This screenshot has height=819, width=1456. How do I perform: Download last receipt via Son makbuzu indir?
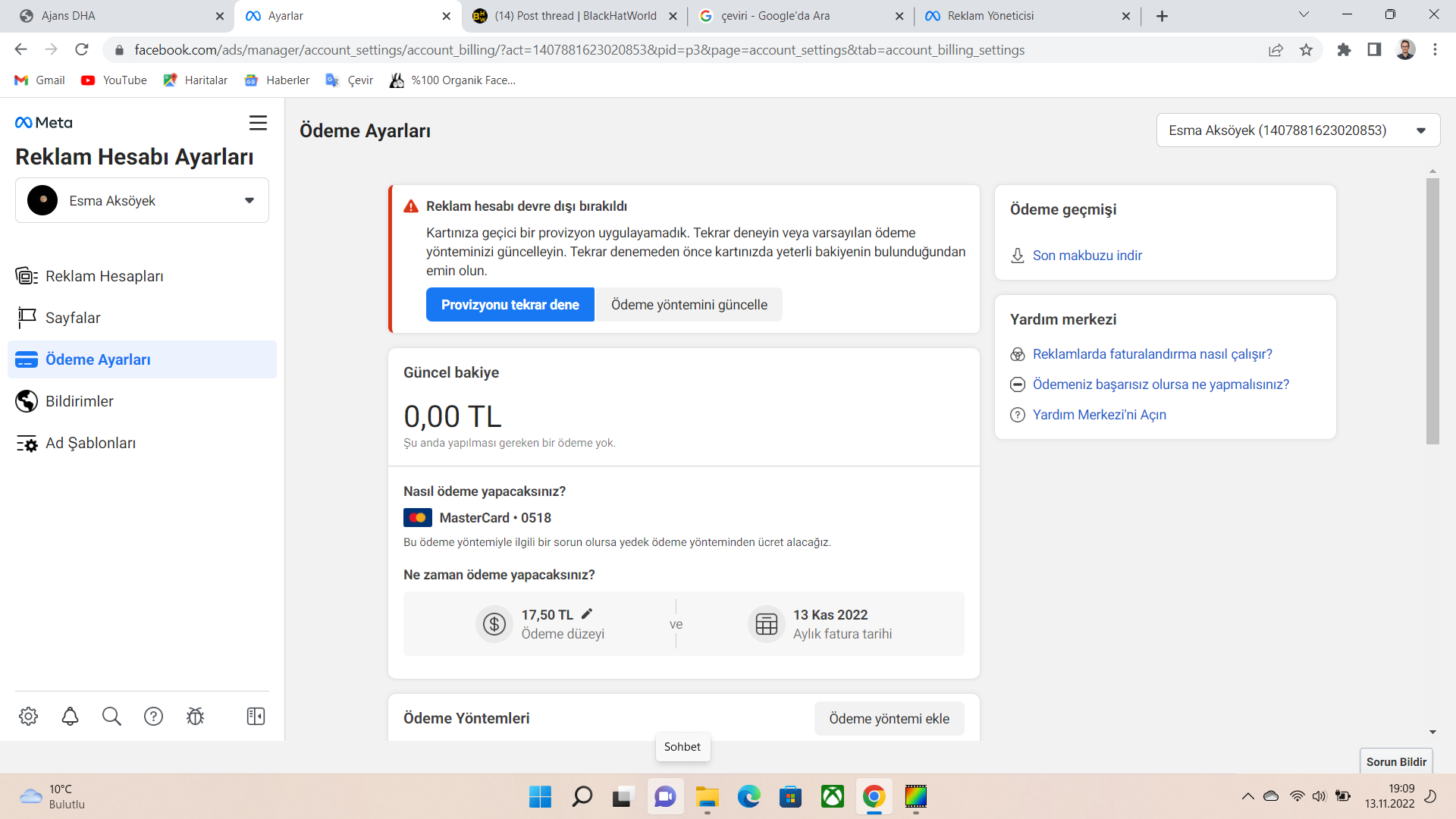click(1087, 256)
